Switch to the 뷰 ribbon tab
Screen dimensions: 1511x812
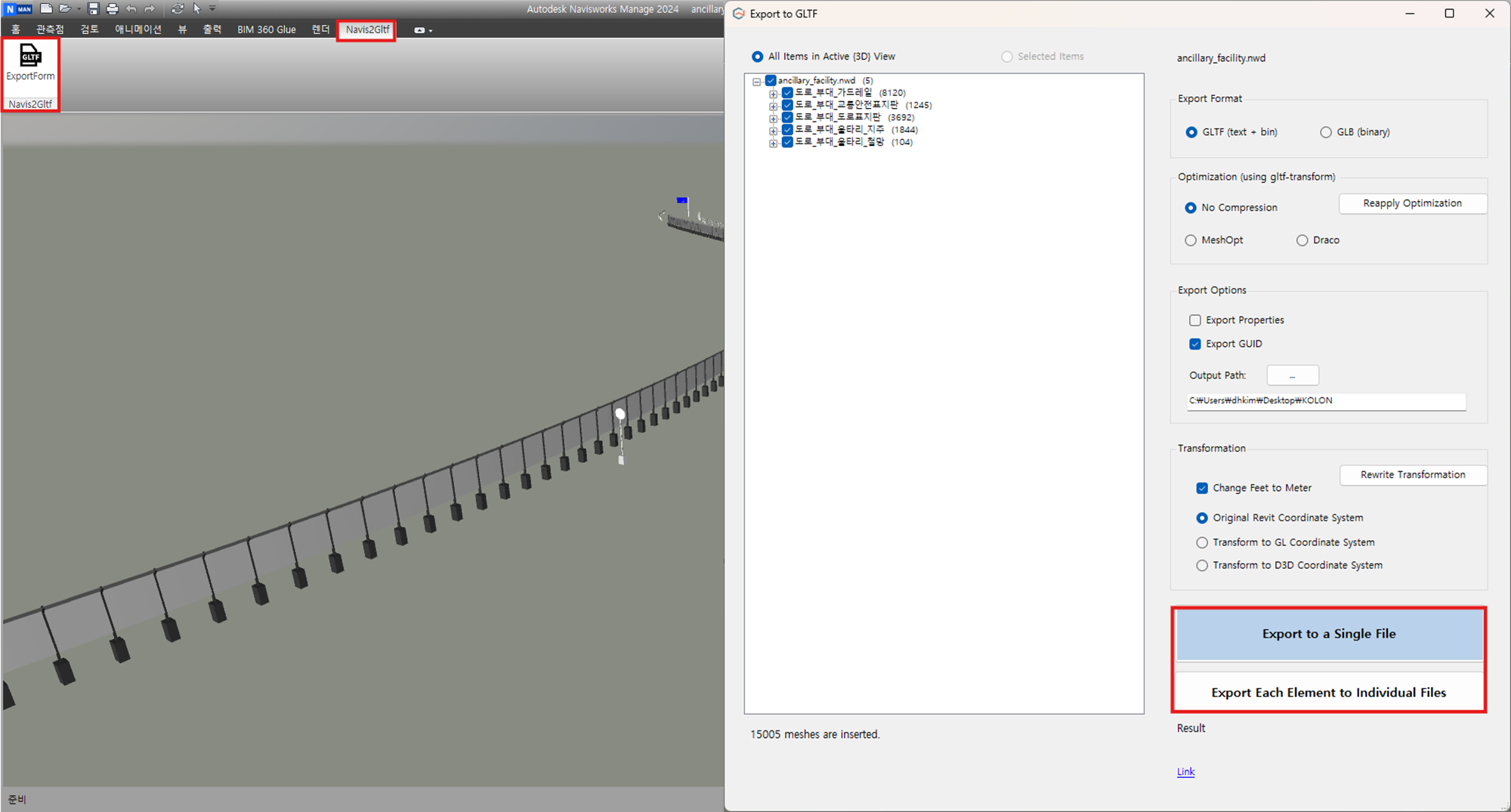point(182,29)
